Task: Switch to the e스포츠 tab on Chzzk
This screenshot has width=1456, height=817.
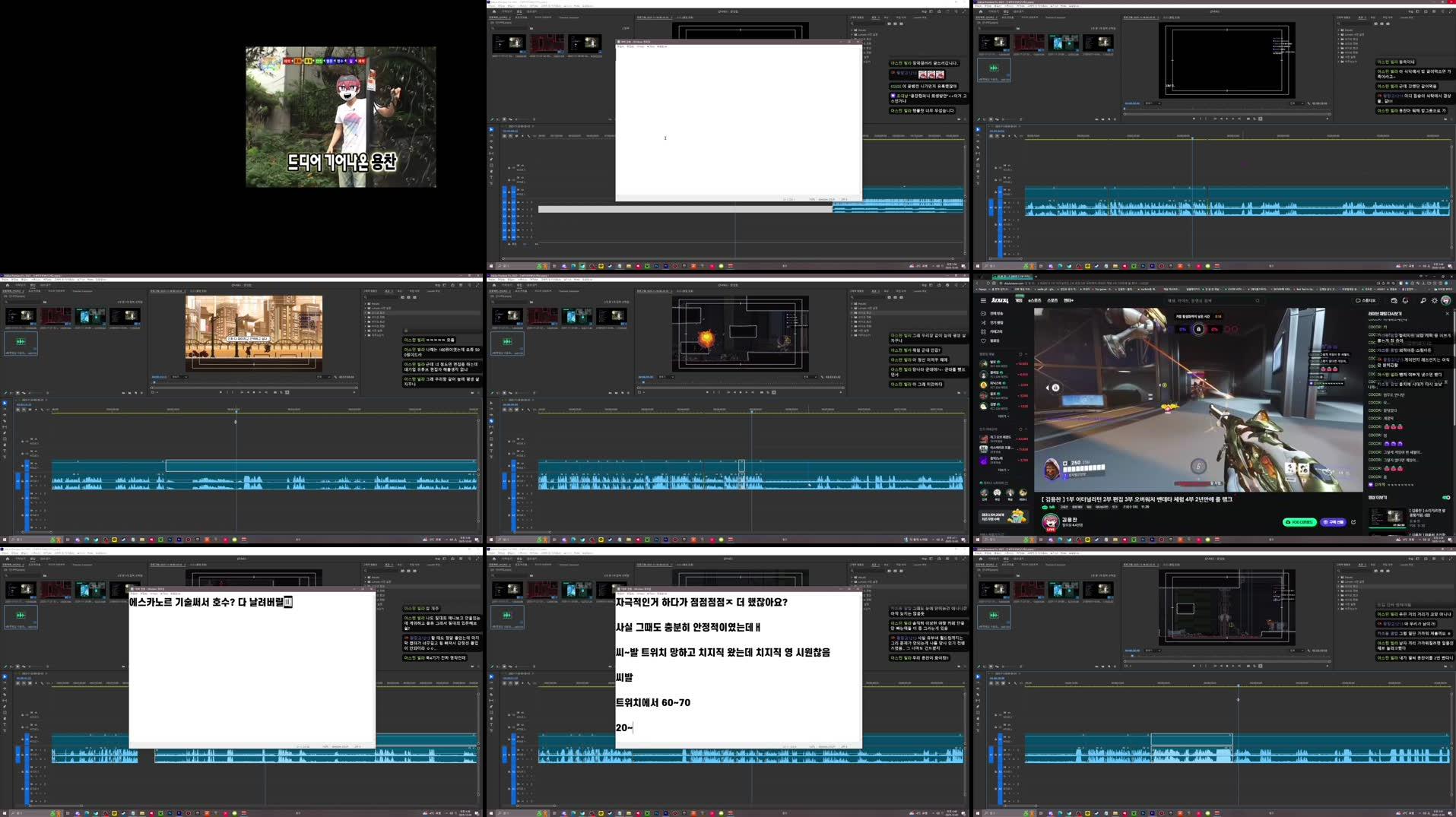Action: pyautogui.click(x=1035, y=300)
